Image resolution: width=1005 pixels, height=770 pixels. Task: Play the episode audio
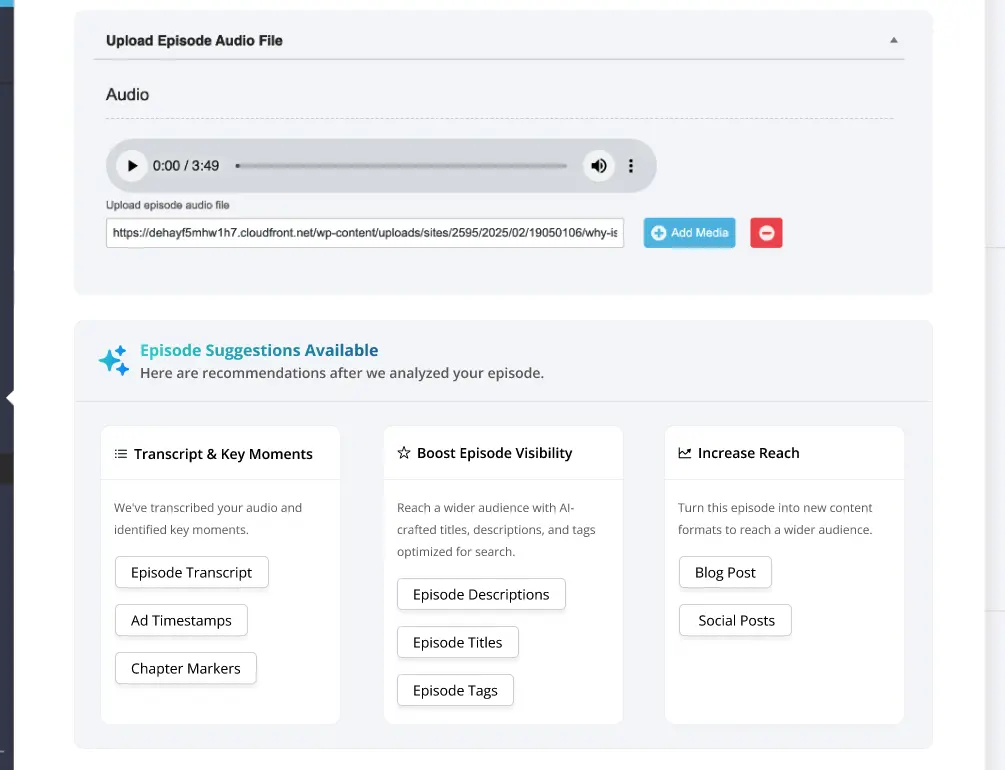[x=131, y=166]
